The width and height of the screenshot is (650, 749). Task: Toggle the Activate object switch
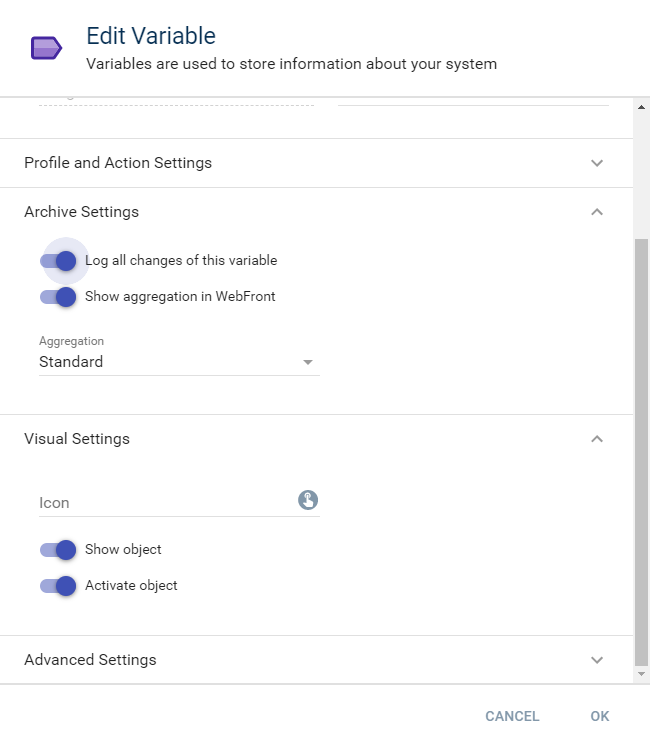[x=59, y=586]
